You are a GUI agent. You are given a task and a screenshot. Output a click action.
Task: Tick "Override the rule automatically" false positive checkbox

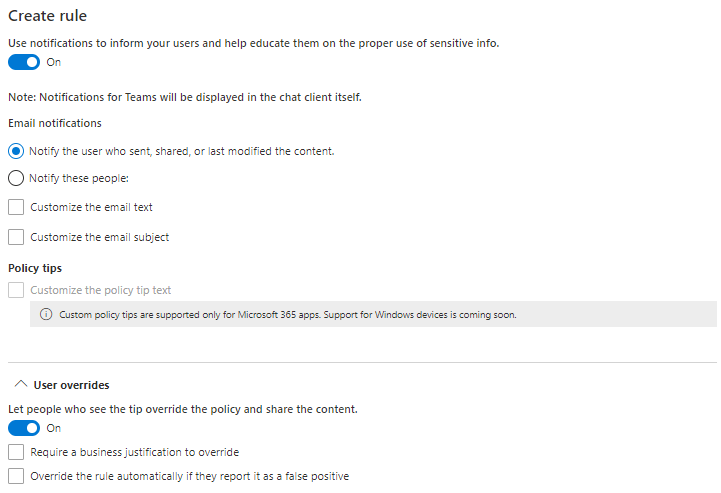pos(16,476)
